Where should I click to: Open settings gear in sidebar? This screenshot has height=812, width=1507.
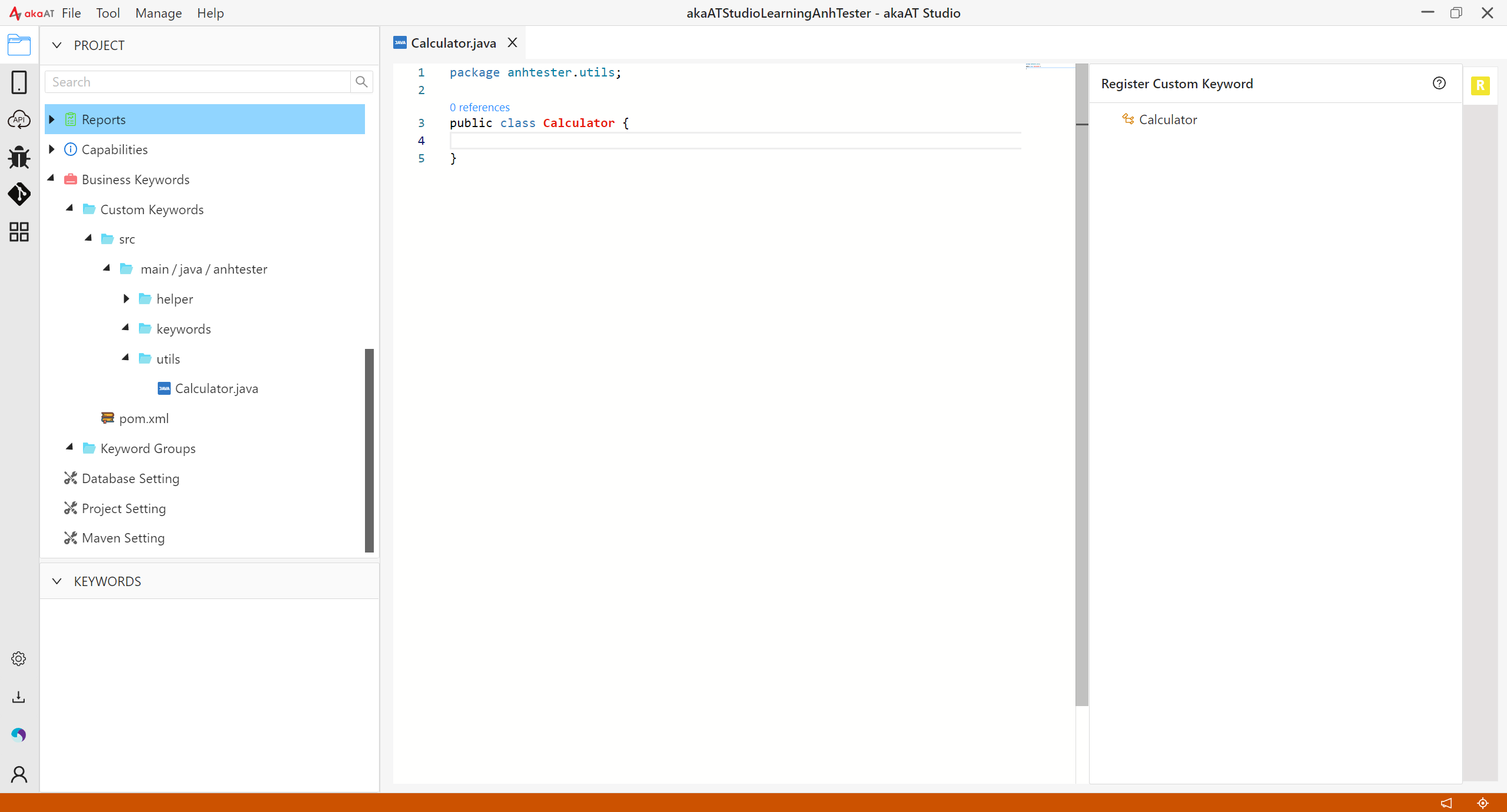[19, 658]
